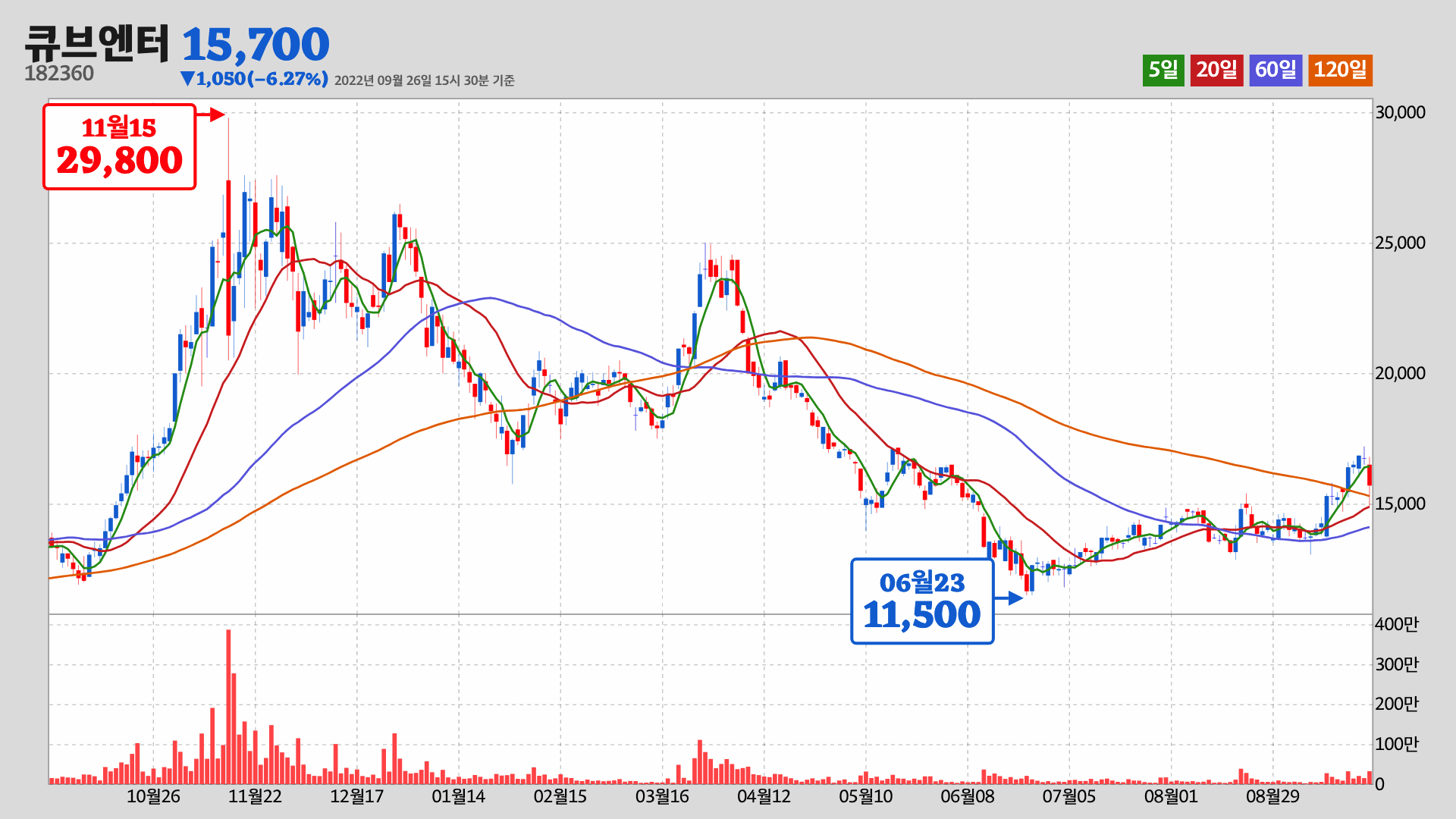Click the stock name 큐브엔터
Screen dimensions: 1456x819
click(97, 43)
